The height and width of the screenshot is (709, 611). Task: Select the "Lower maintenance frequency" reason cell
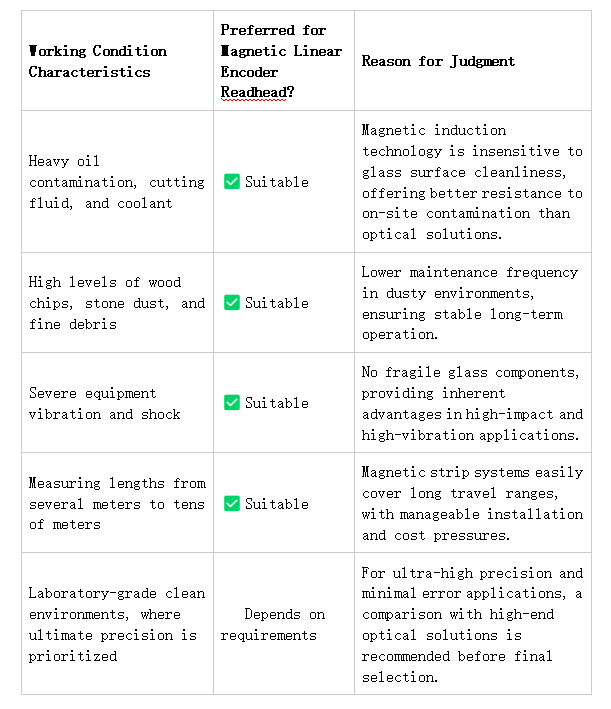(x=469, y=303)
